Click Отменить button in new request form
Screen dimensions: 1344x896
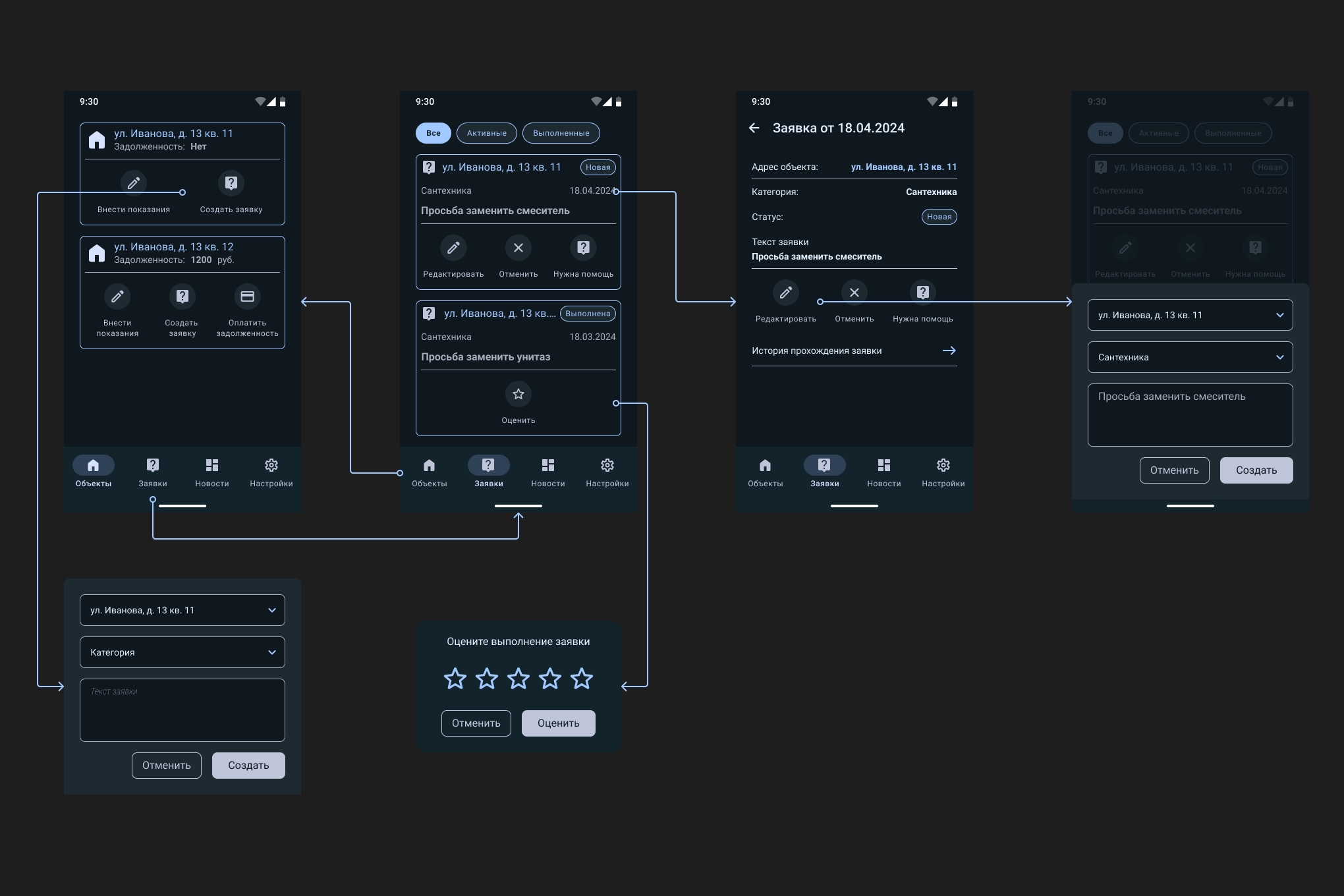click(167, 766)
